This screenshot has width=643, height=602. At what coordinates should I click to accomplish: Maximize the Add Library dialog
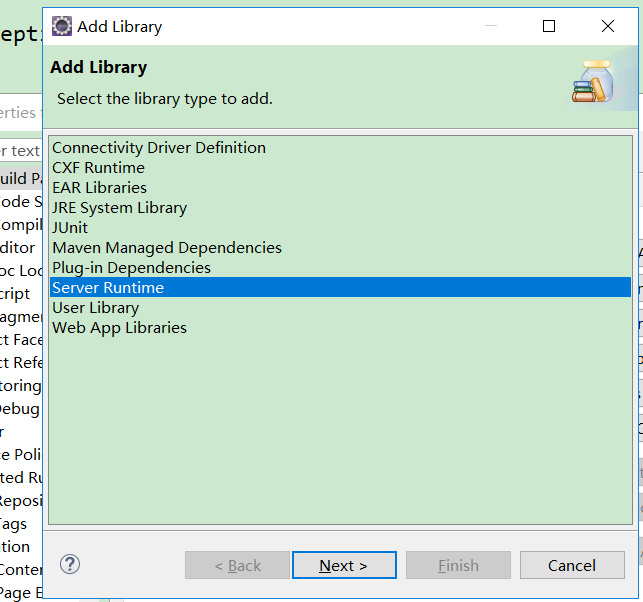click(x=549, y=26)
